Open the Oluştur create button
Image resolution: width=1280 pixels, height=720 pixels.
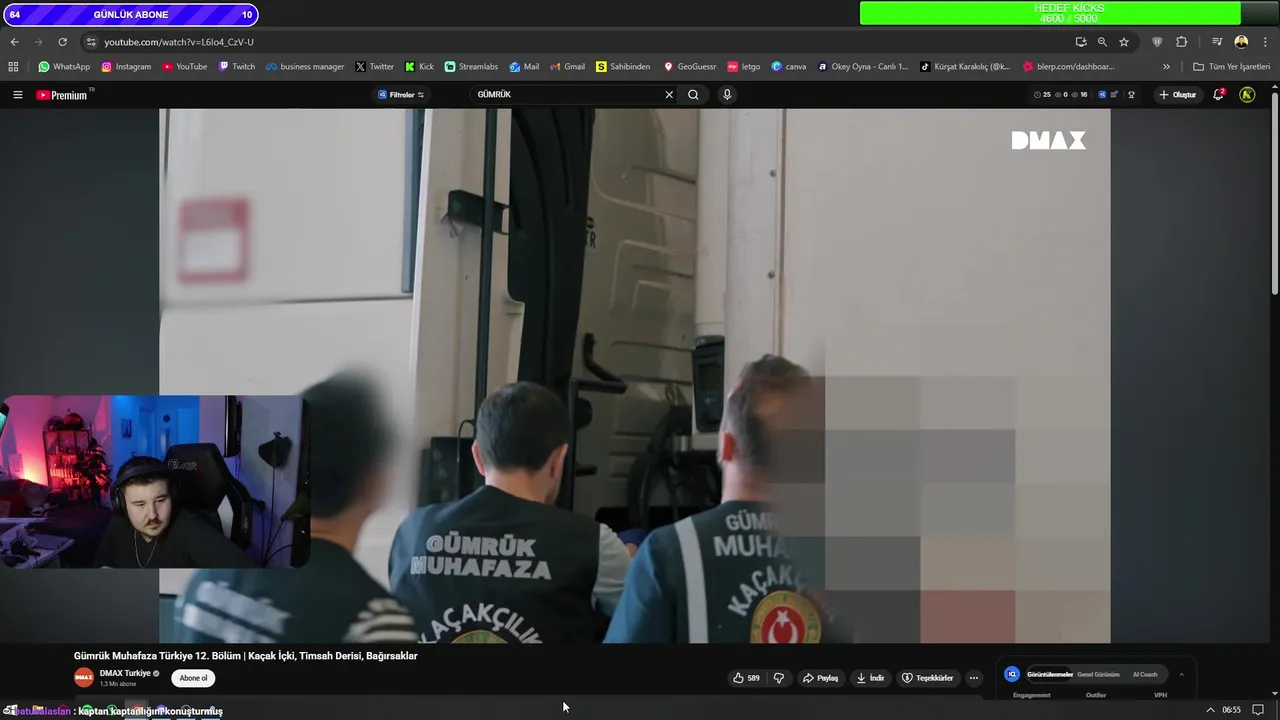point(1177,95)
